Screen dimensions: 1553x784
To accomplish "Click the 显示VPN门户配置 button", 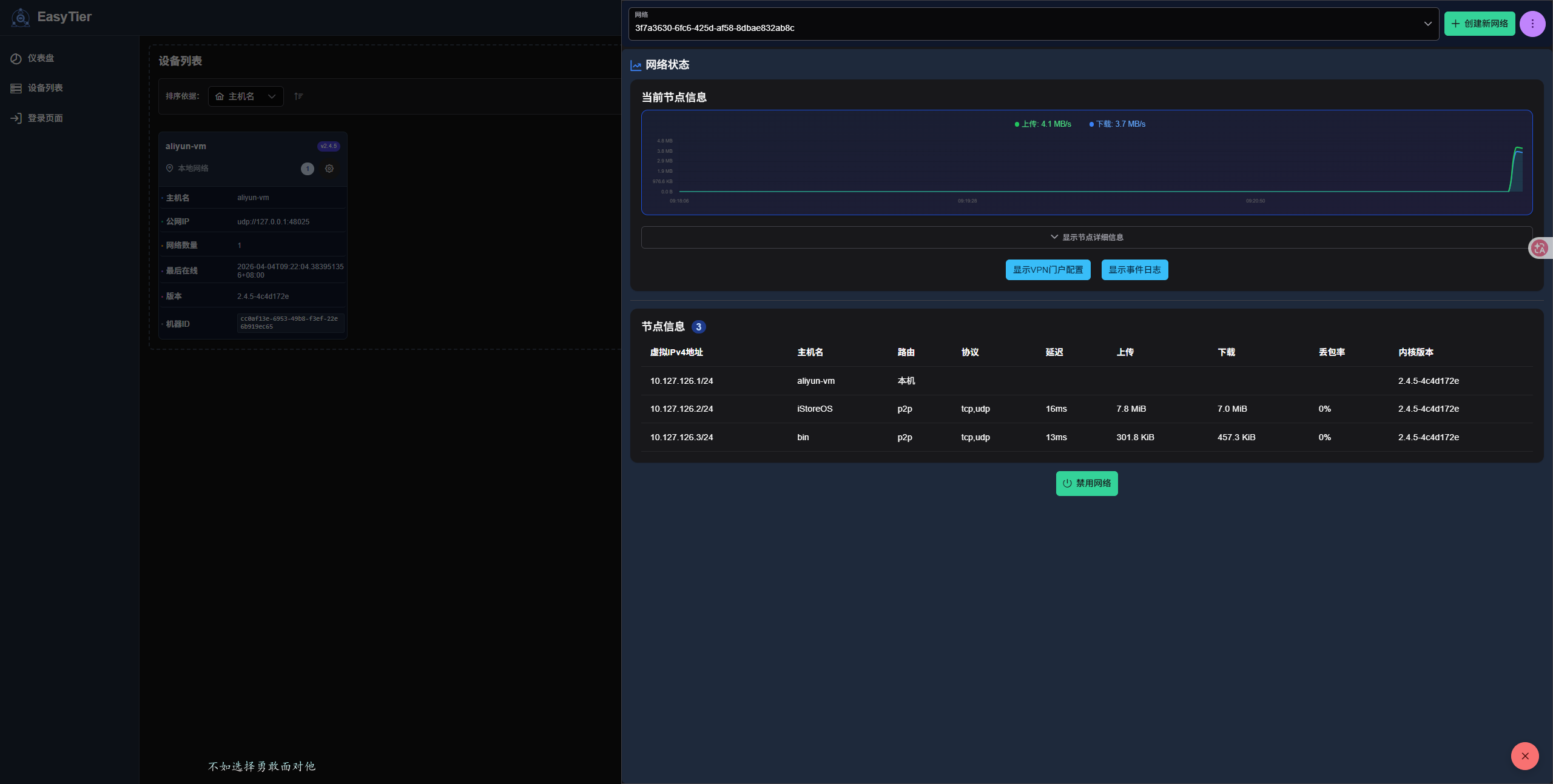I will tap(1048, 270).
